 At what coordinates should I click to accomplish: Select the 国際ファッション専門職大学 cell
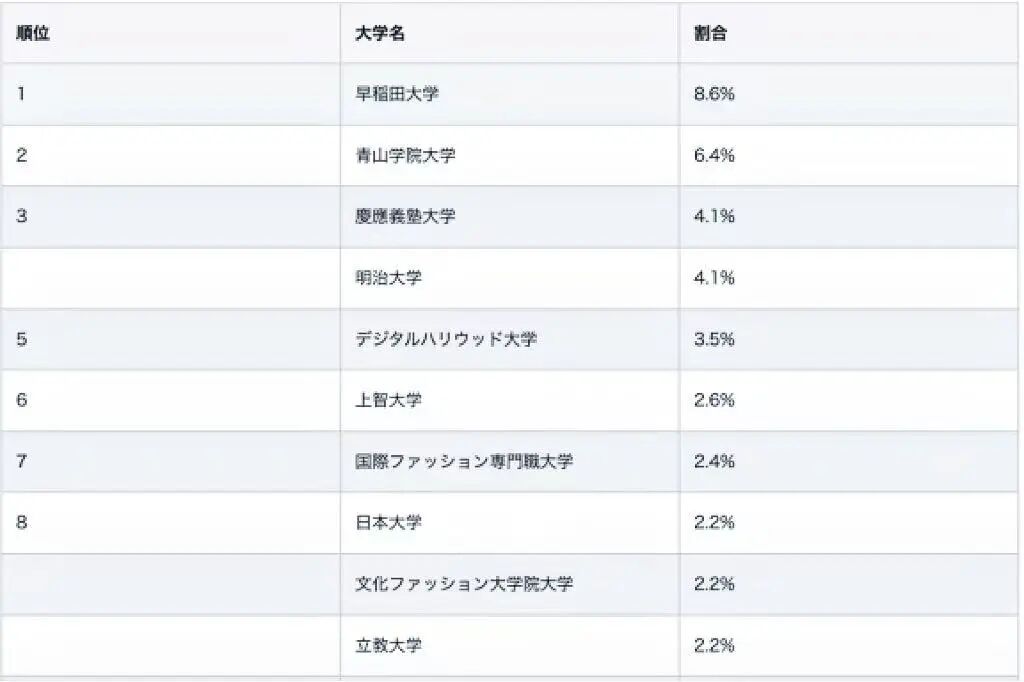click(x=464, y=461)
